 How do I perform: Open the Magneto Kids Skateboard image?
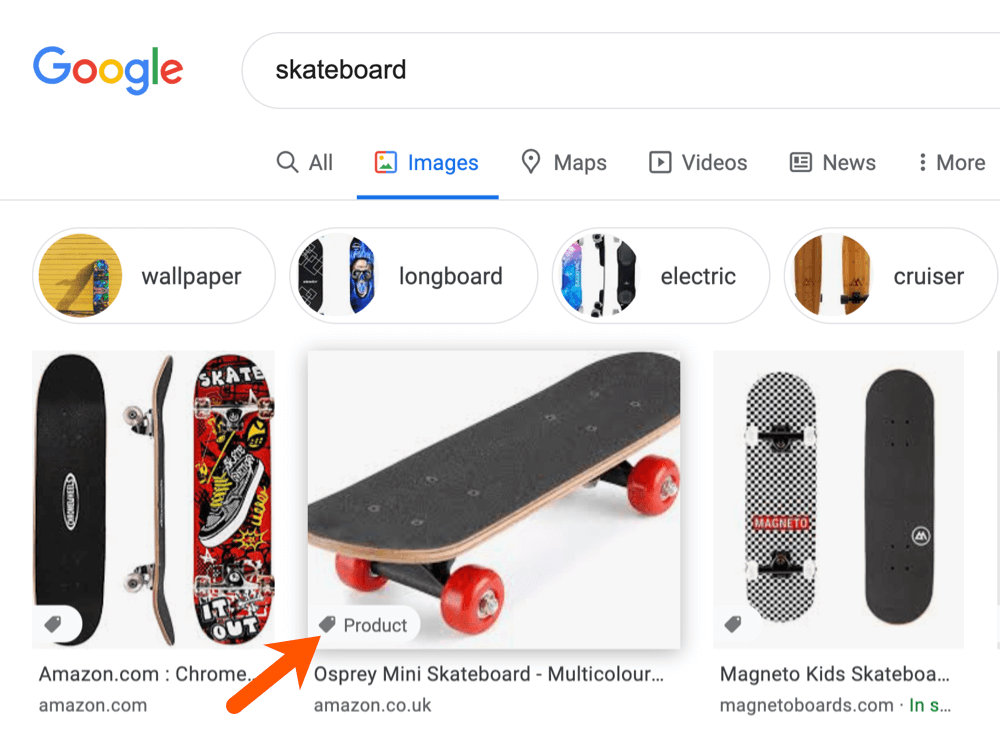[x=838, y=498]
